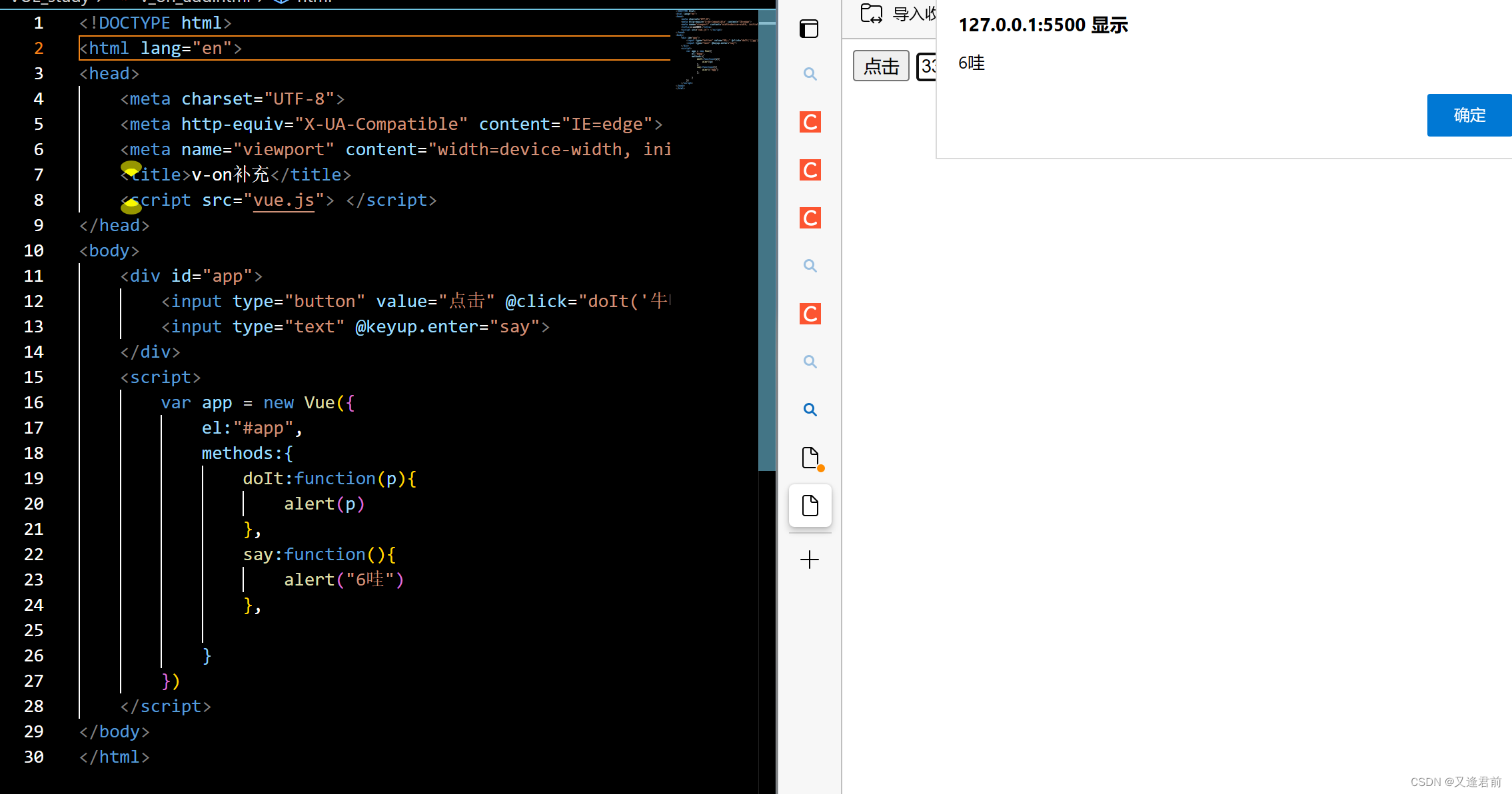Image resolution: width=1512 pixels, height=794 pixels.
Task: Switch to the topmost light search tab
Action: [x=810, y=74]
